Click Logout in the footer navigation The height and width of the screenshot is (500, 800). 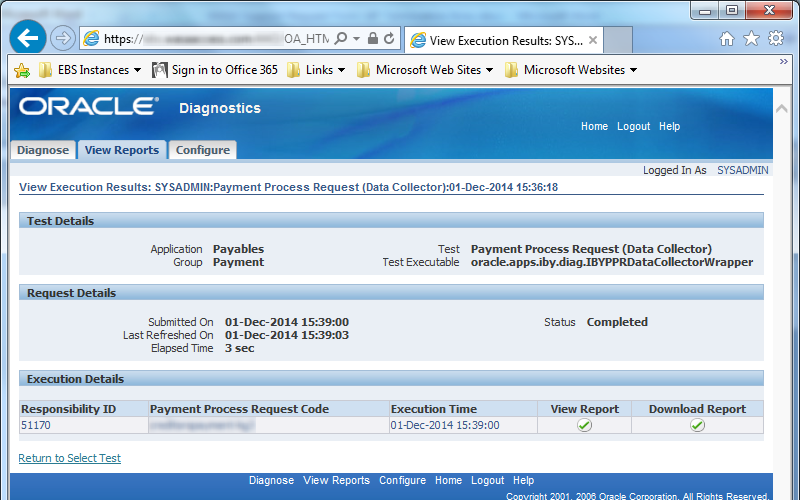click(x=487, y=481)
